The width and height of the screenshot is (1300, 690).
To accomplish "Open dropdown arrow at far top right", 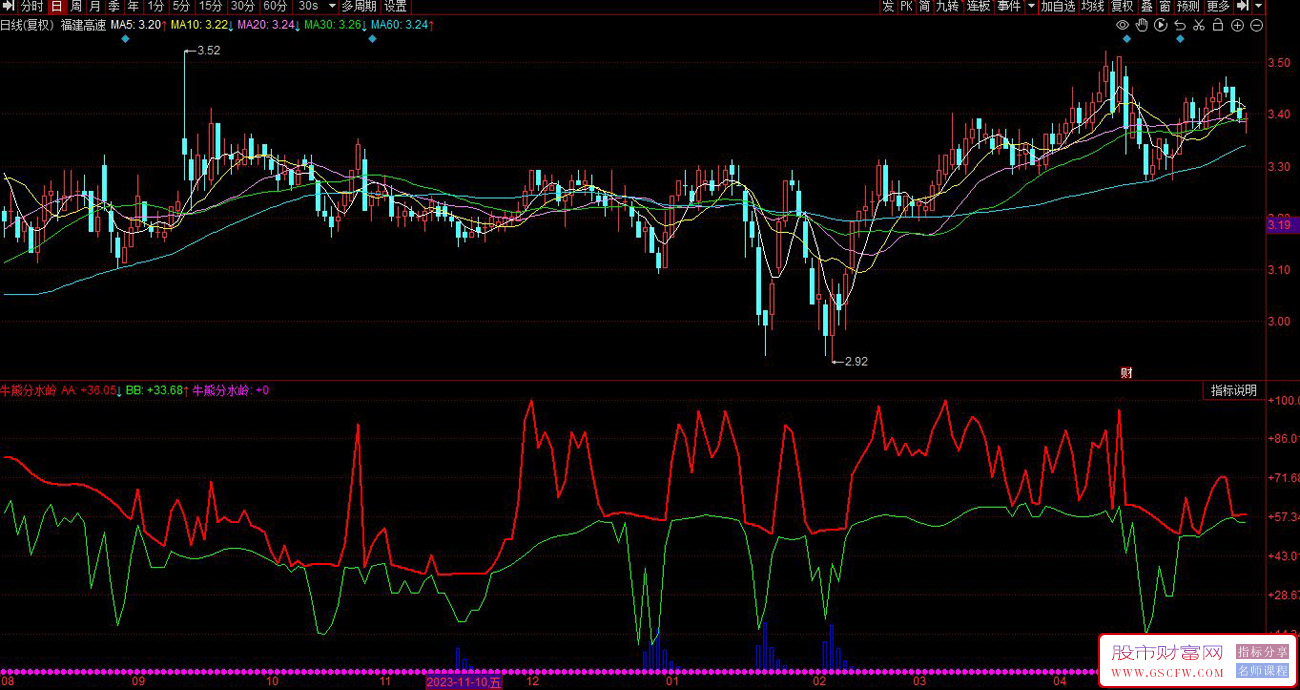I will click(1258, 6).
